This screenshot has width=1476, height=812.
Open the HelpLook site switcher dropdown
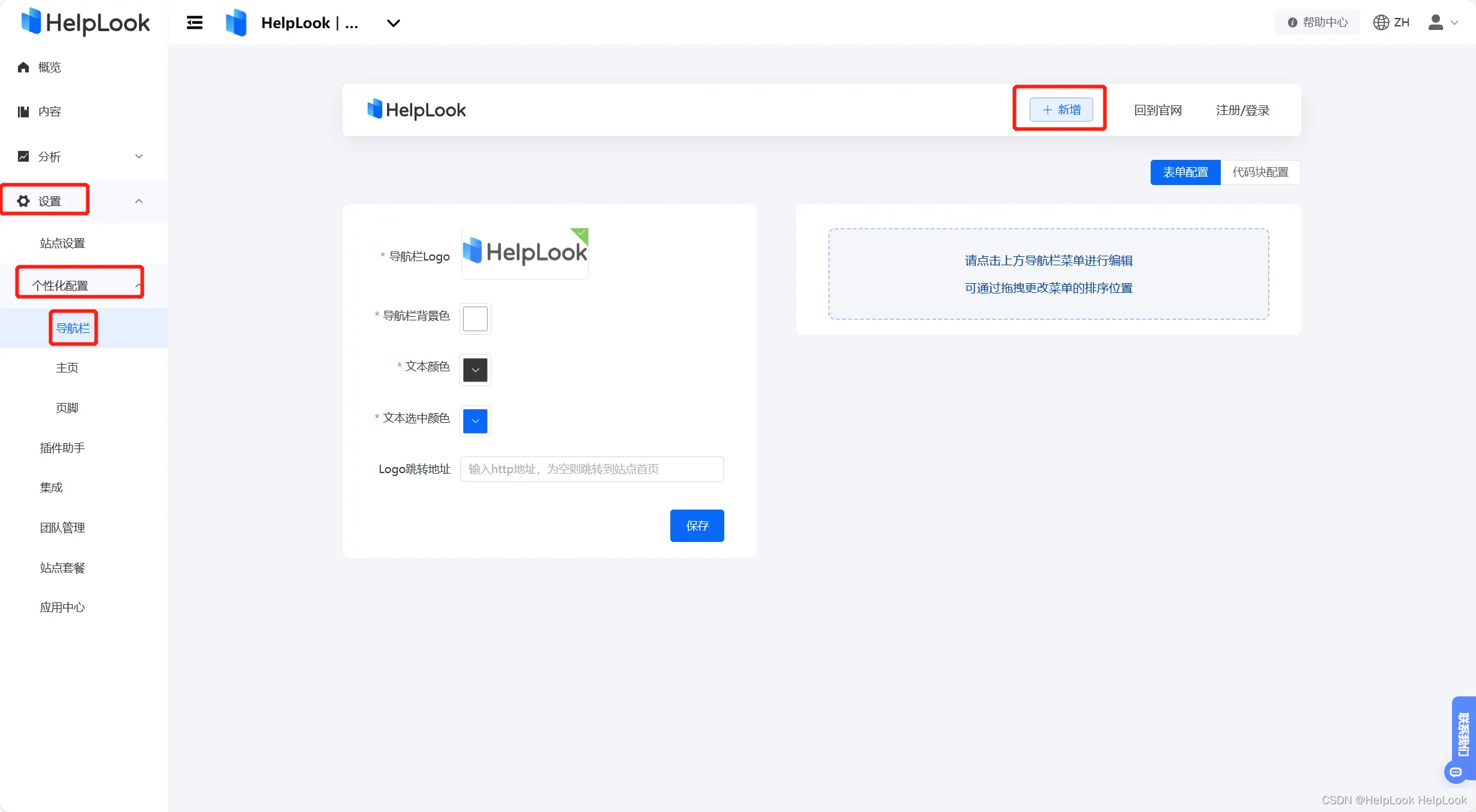coord(393,23)
